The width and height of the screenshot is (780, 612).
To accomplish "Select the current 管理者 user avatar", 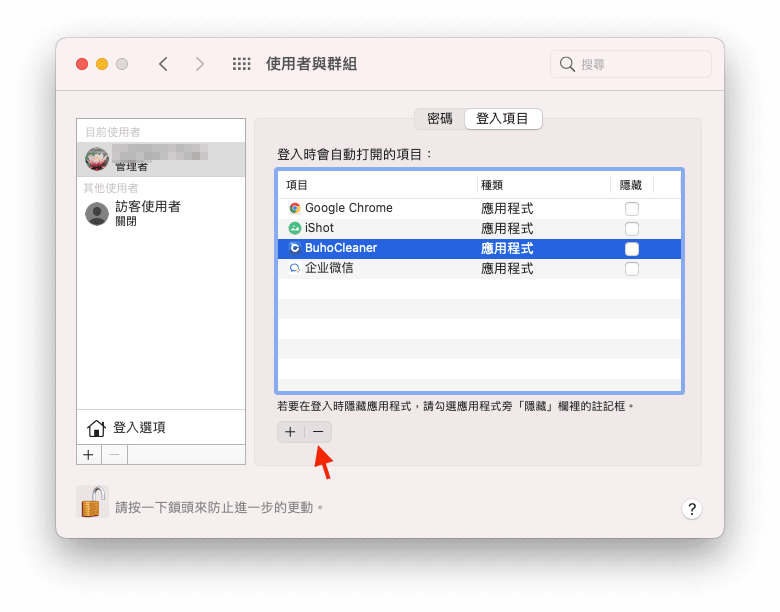I will 97,159.
